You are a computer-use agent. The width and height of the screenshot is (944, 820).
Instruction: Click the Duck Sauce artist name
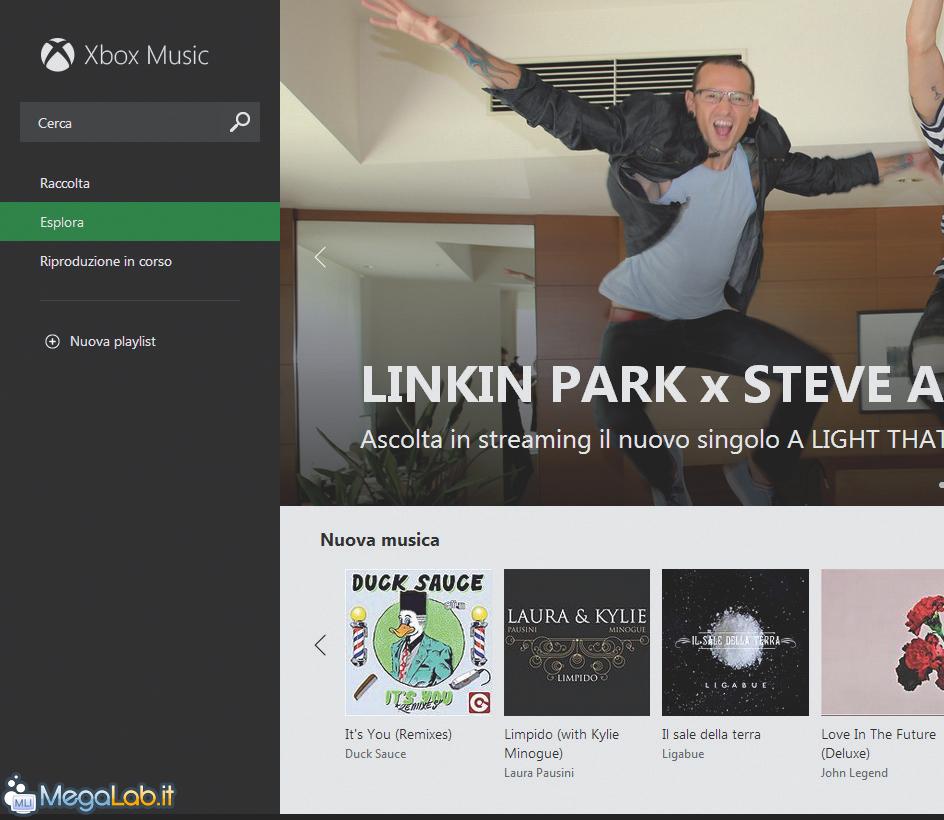(376, 754)
